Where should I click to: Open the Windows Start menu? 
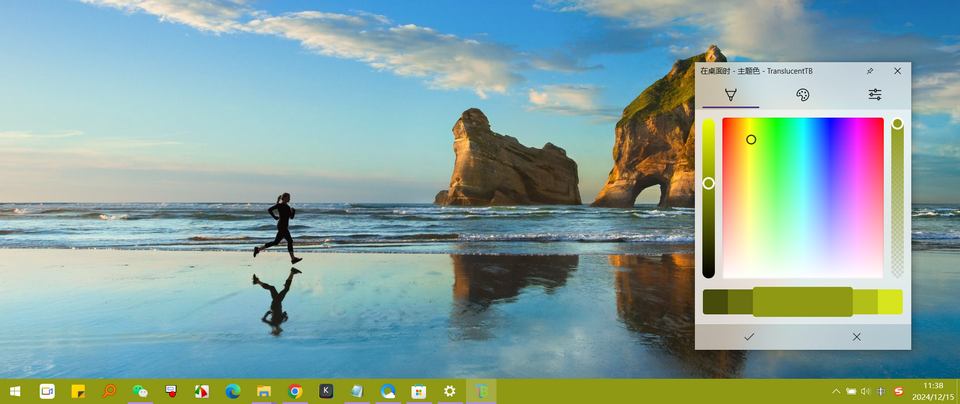pos(15,391)
